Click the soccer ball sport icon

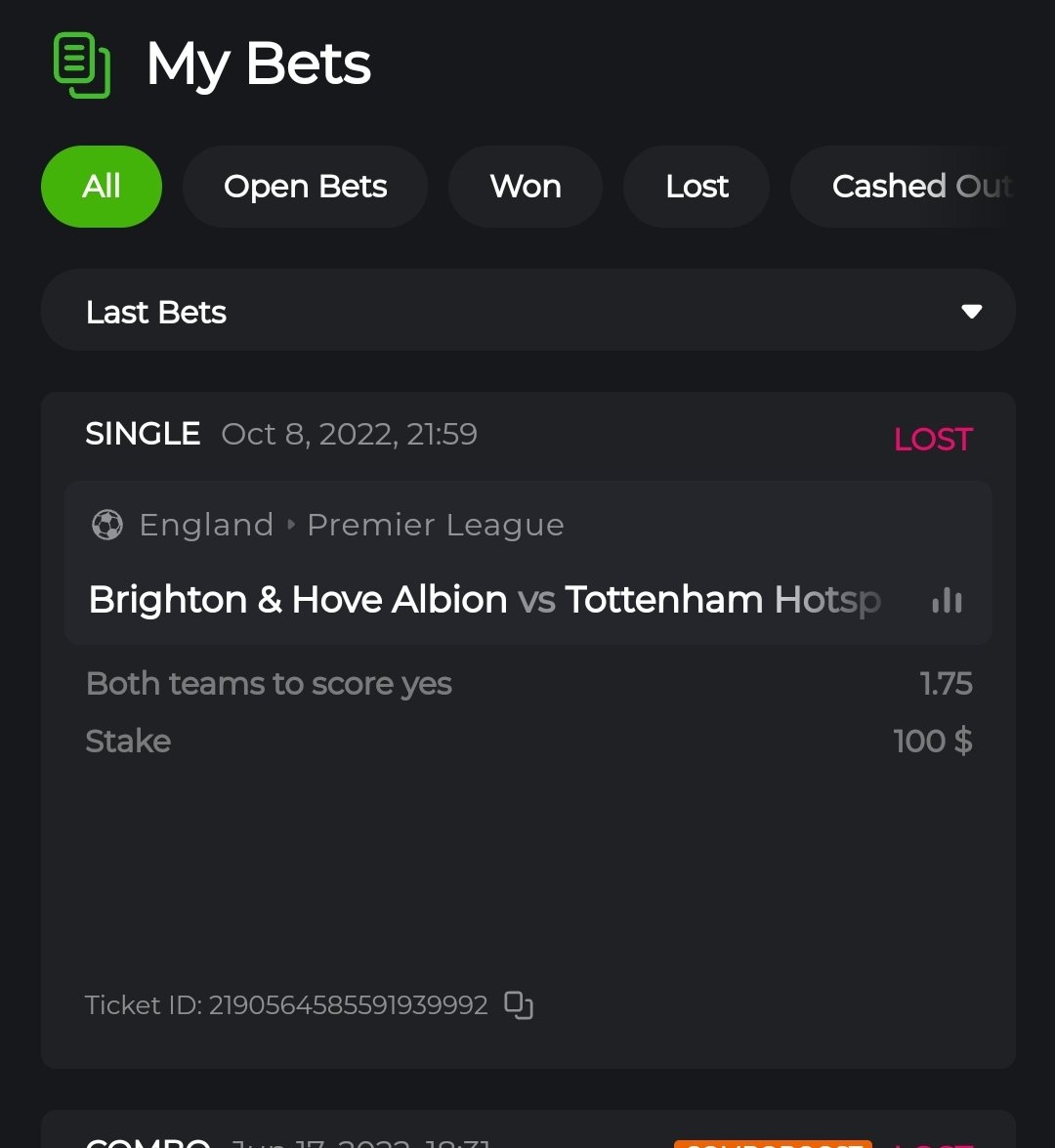pyautogui.click(x=106, y=526)
